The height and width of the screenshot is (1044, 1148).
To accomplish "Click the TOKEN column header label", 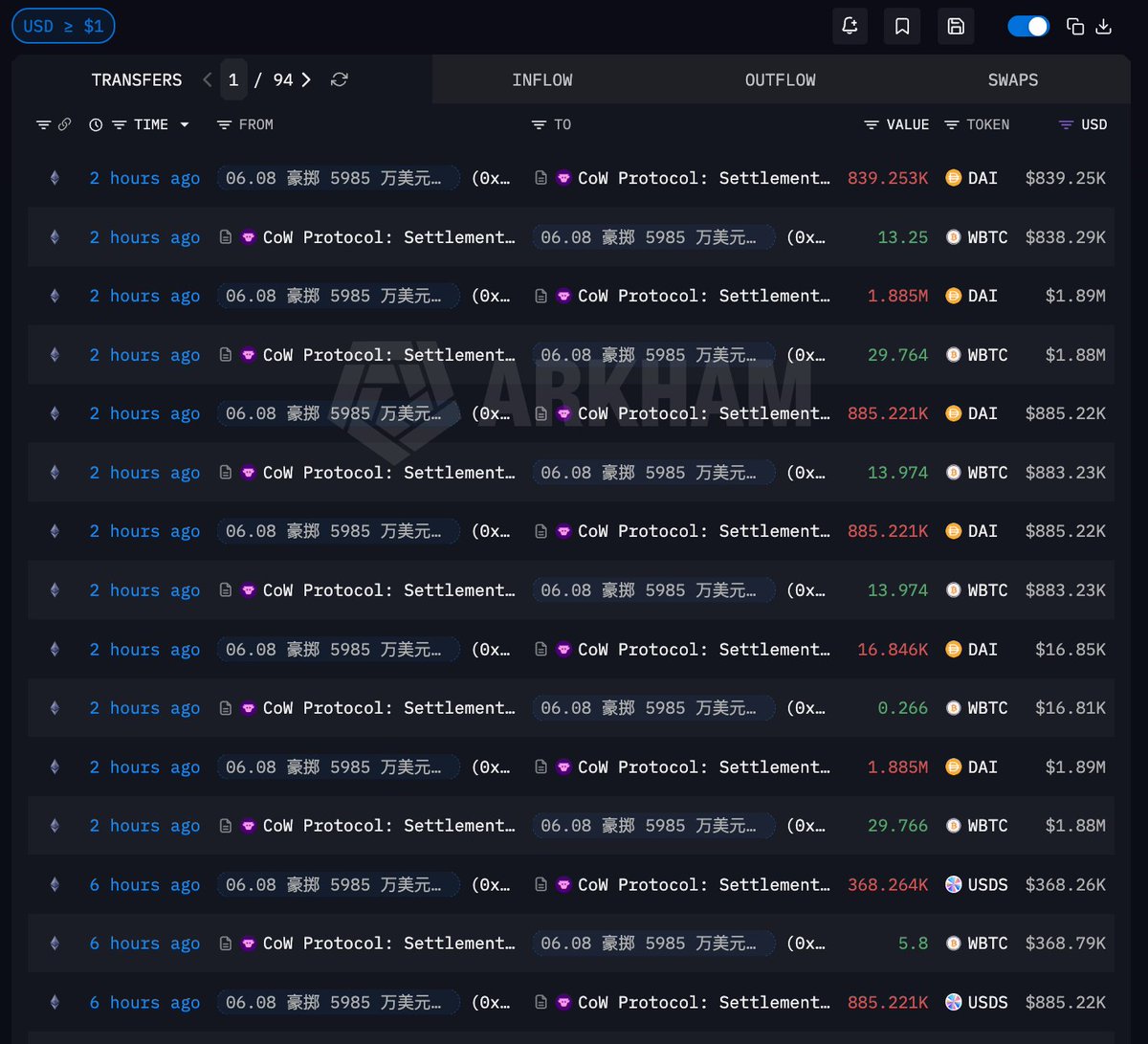I will [988, 125].
